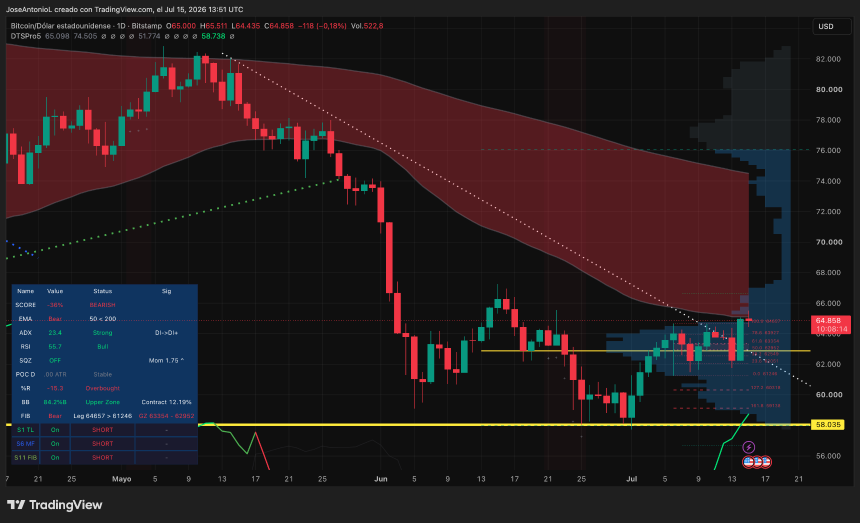Click the red 64.858 current price label

[830, 321]
